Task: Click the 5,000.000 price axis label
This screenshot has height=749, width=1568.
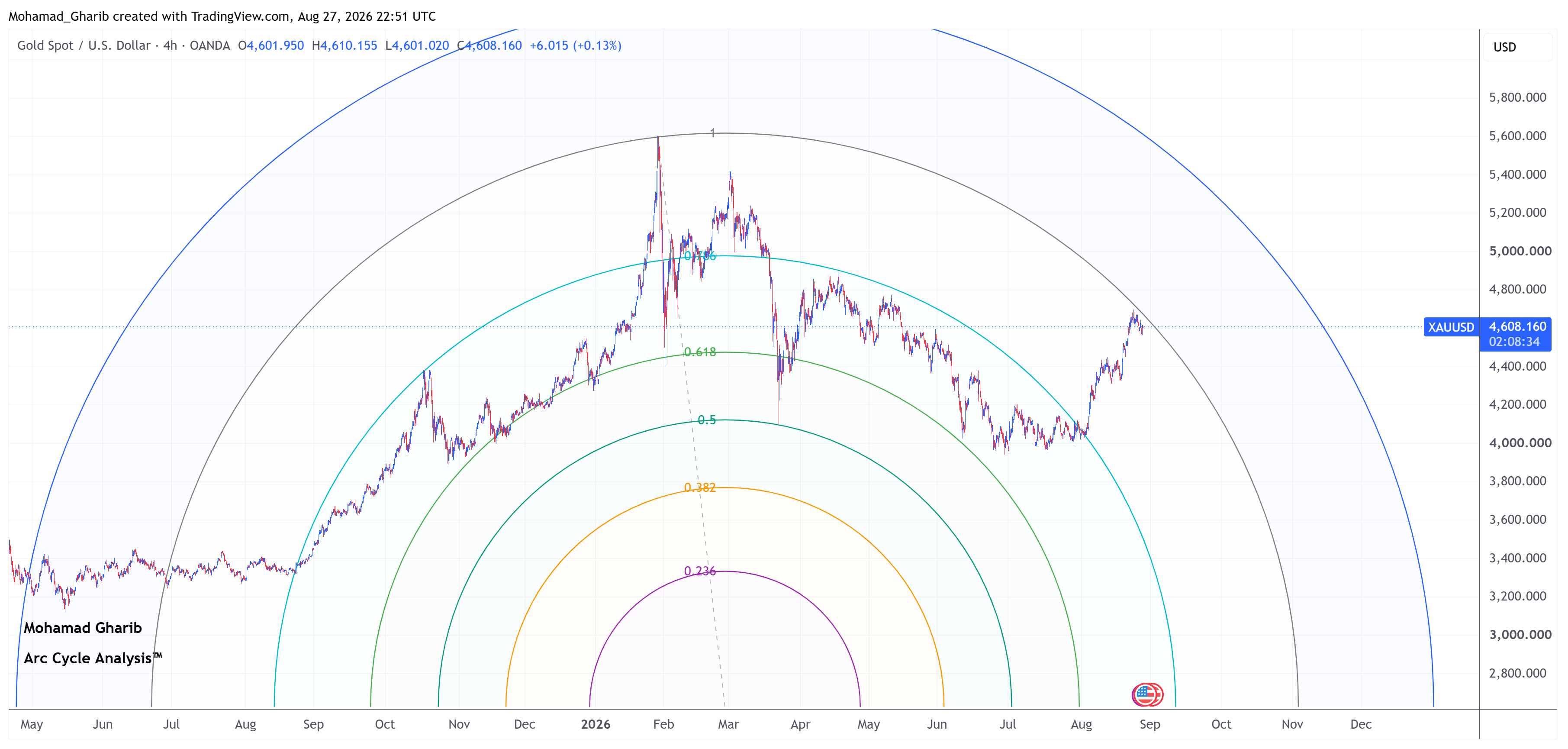Action: coord(1520,251)
